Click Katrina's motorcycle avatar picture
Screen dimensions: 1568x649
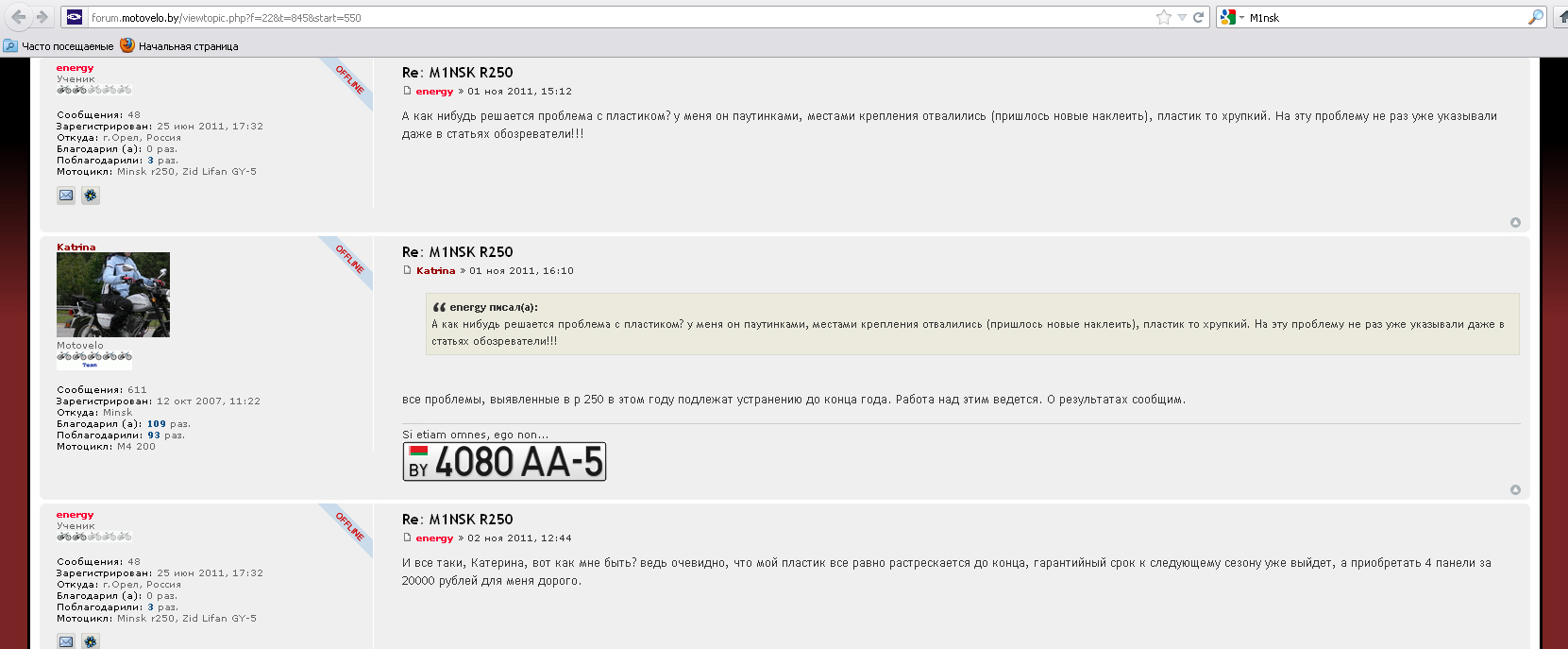[x=113, y=295]
